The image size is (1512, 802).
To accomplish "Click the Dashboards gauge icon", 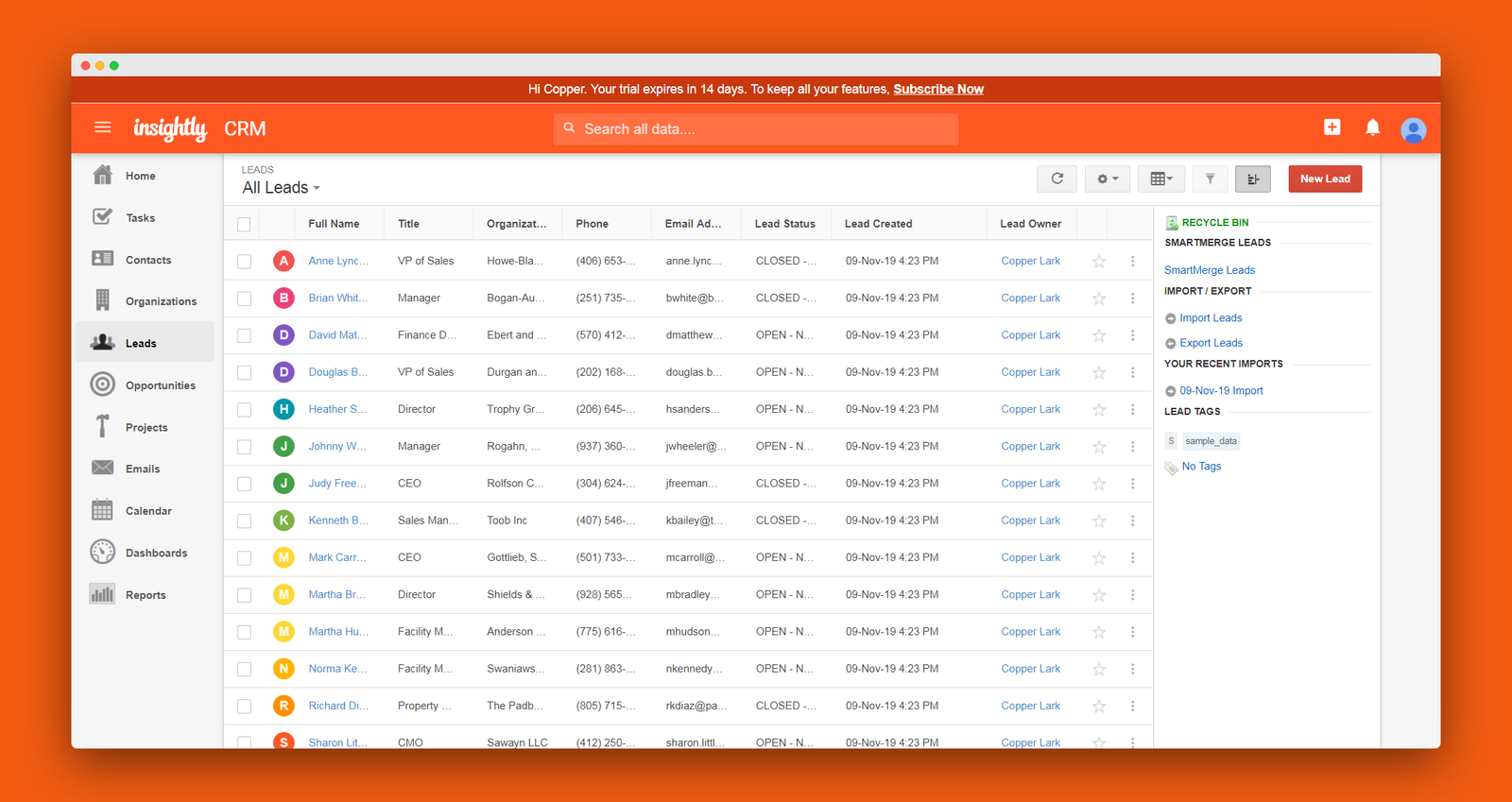I will coord(103,552).
